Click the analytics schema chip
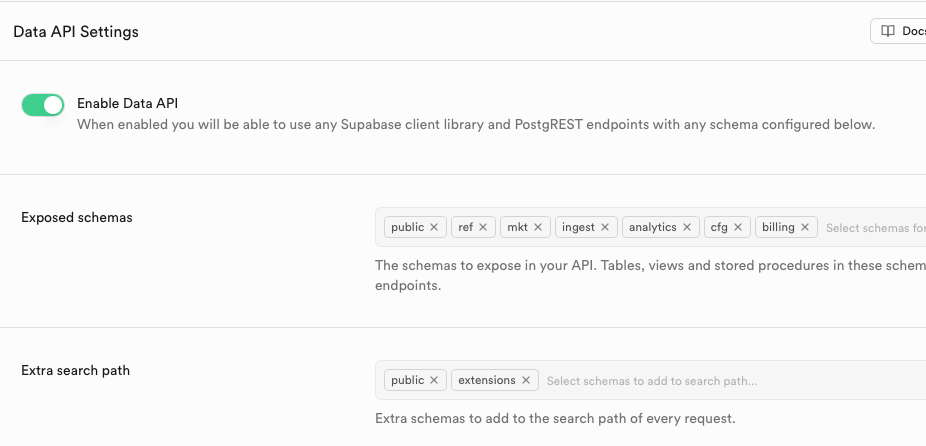The width and height of the screenshot is (926, 446). [653, 227]
